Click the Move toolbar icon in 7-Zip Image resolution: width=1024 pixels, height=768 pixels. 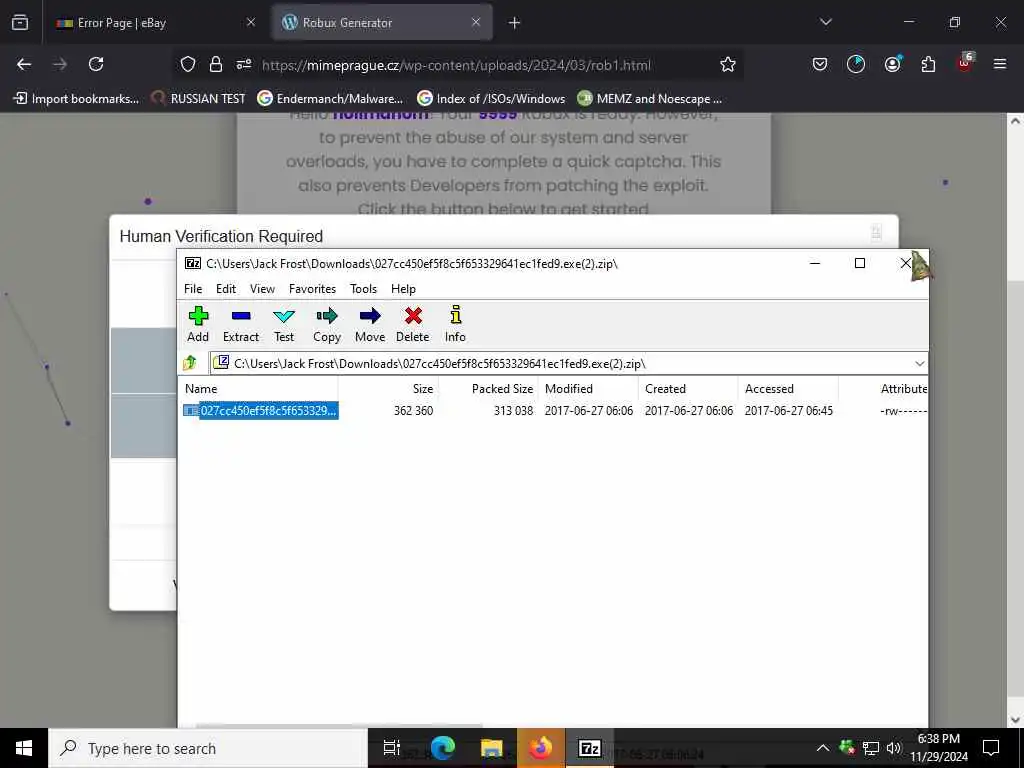pyautogui.click(x=370, y=324)
